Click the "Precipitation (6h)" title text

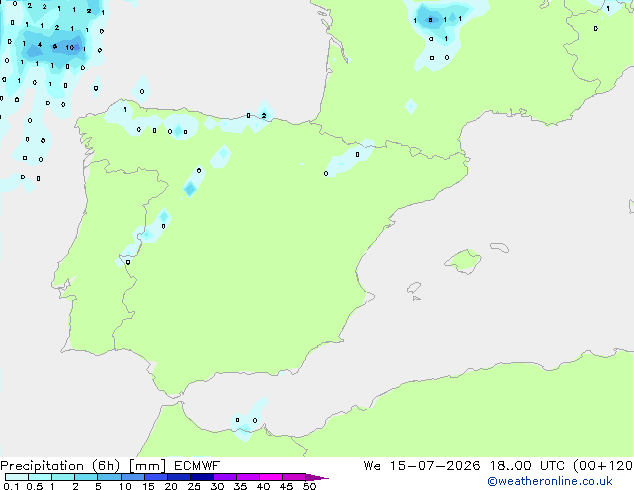60,466
